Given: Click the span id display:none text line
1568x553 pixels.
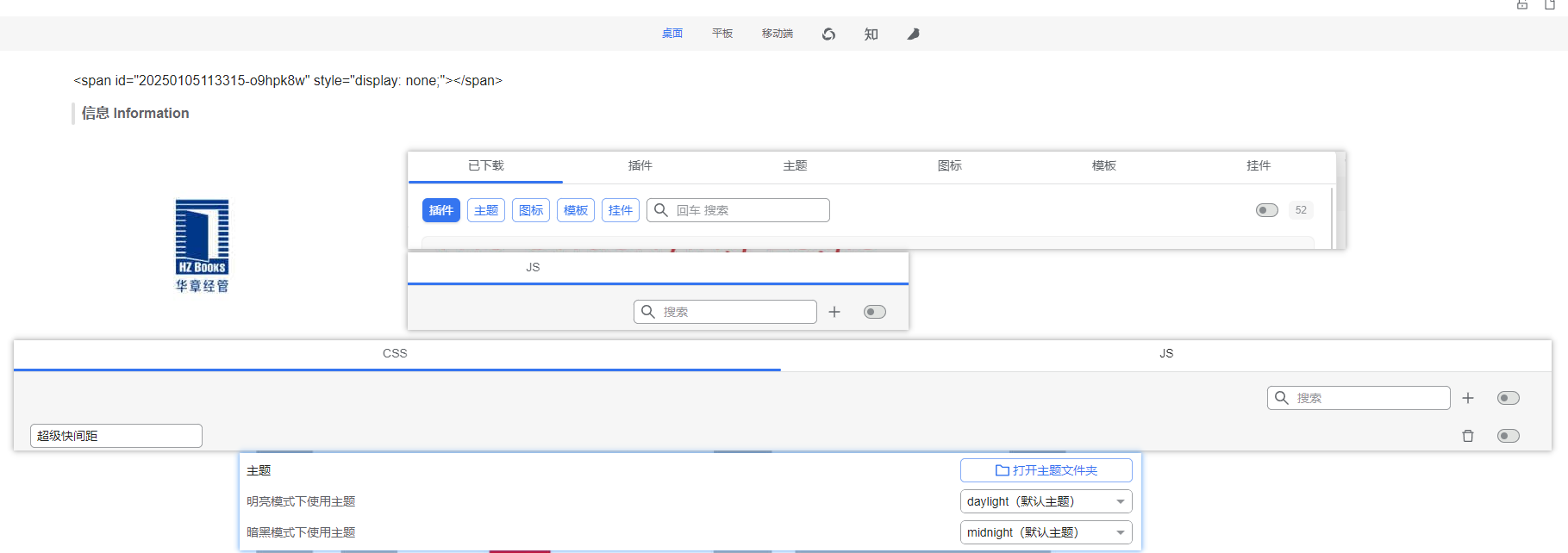Looking at the screenshot, I should click(x=288, y=80).
